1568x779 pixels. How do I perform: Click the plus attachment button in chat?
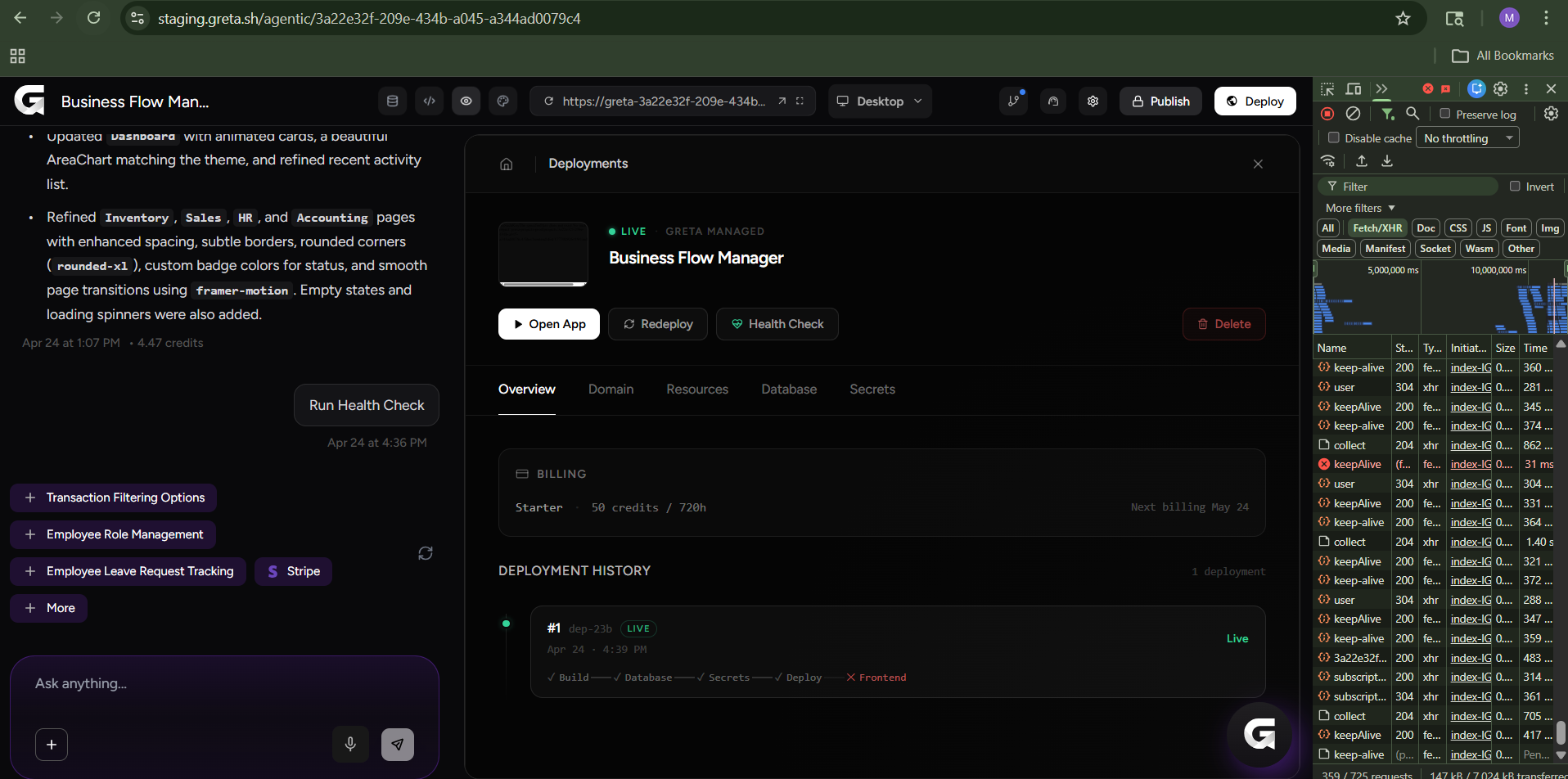52,745
